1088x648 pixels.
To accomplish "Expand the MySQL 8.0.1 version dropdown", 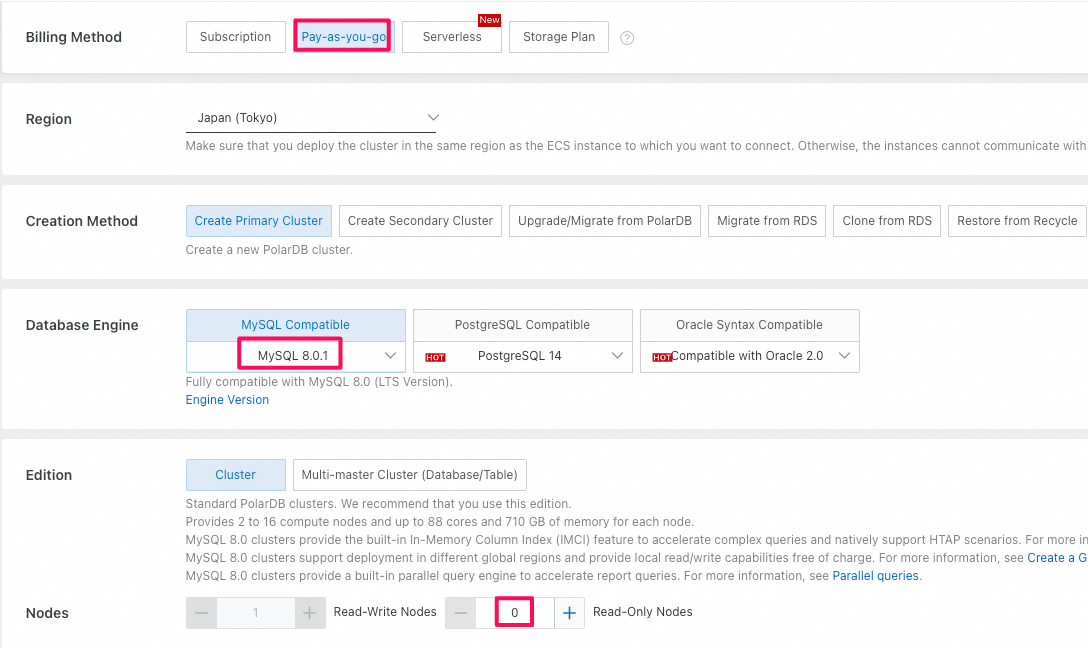I will (296, 356).
